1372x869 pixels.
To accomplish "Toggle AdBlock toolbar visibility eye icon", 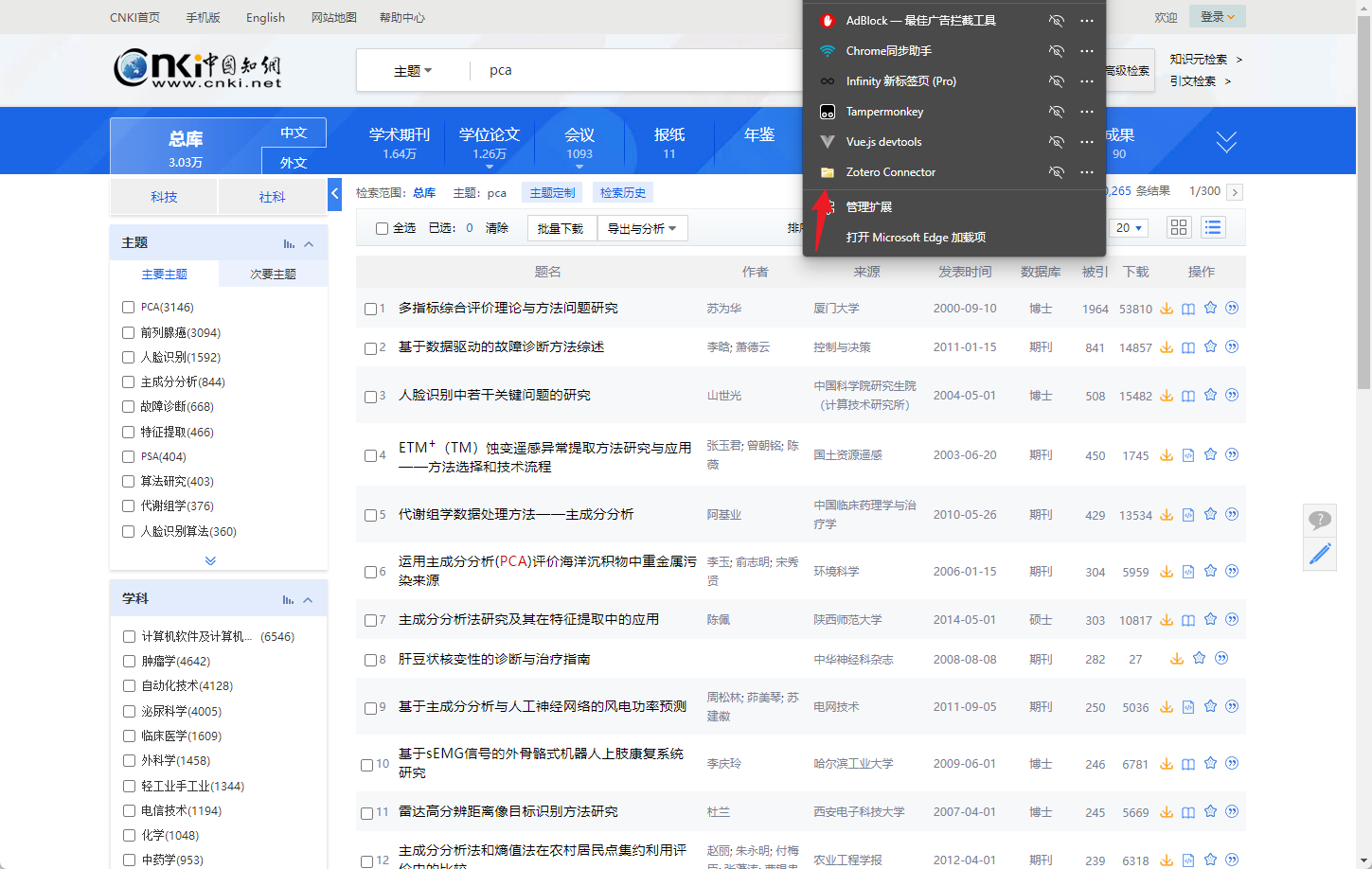I will pyautogui.click(x=1056, y=21).
